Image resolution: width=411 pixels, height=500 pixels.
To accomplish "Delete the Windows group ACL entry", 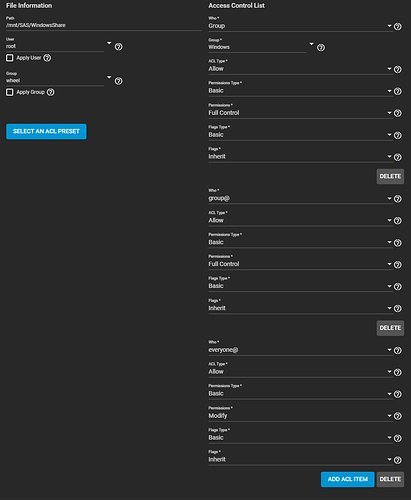I will pyautogui.click(x=390, y=176).
